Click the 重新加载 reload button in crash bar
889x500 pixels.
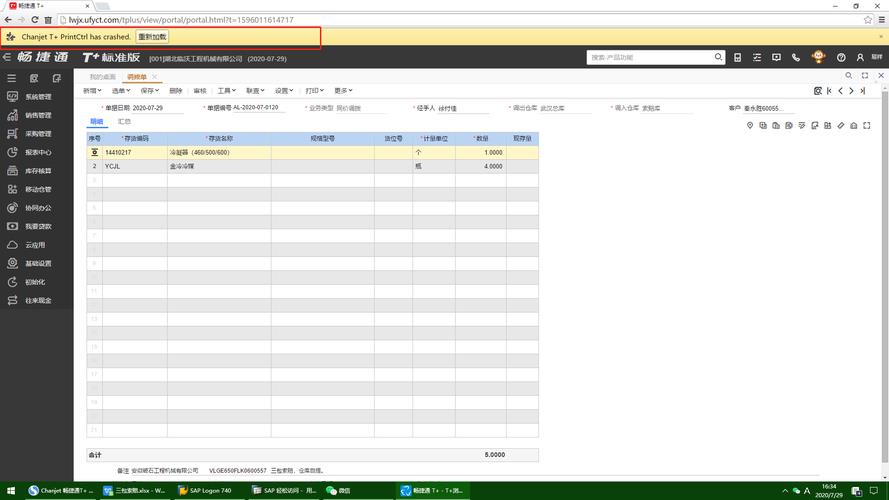coord(152,37)
